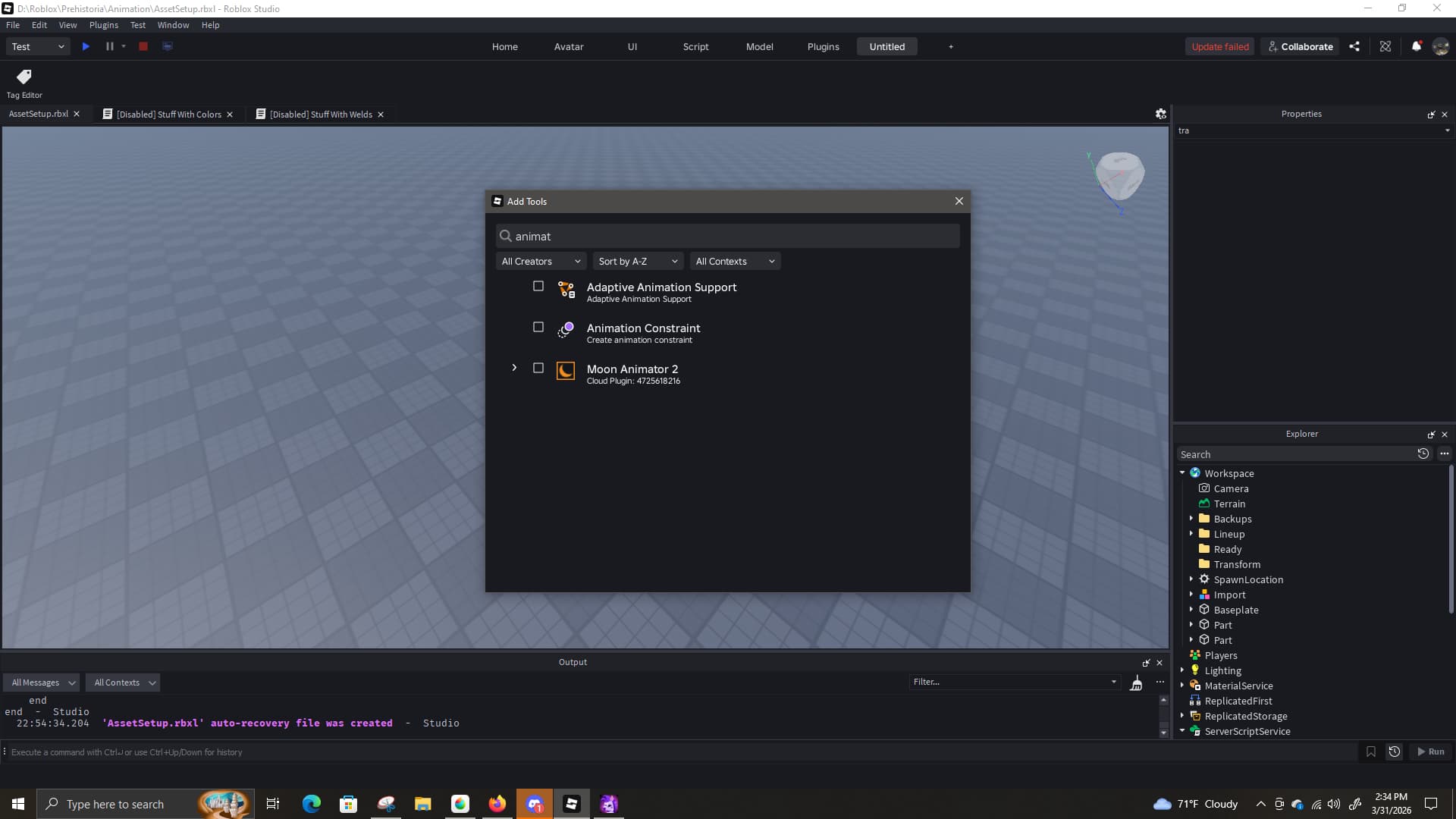Open the Test mode dropdown
The image size is (1456, 819).
38,46
